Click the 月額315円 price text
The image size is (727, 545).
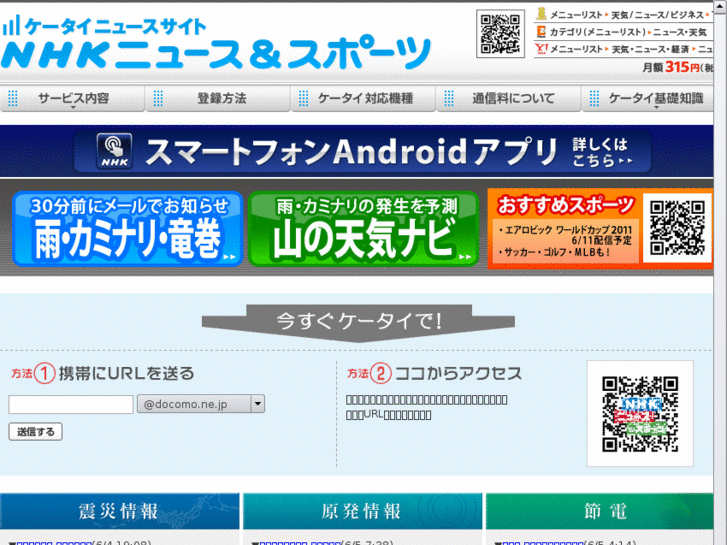click(677, 67)
